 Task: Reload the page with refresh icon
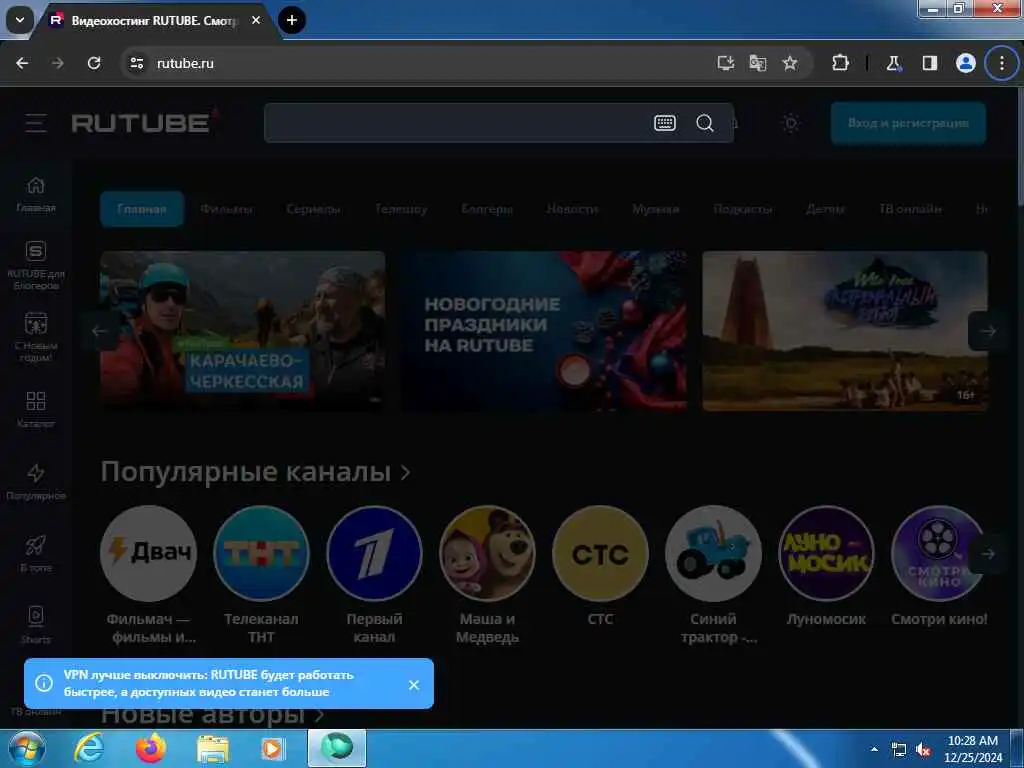[94, 63]
